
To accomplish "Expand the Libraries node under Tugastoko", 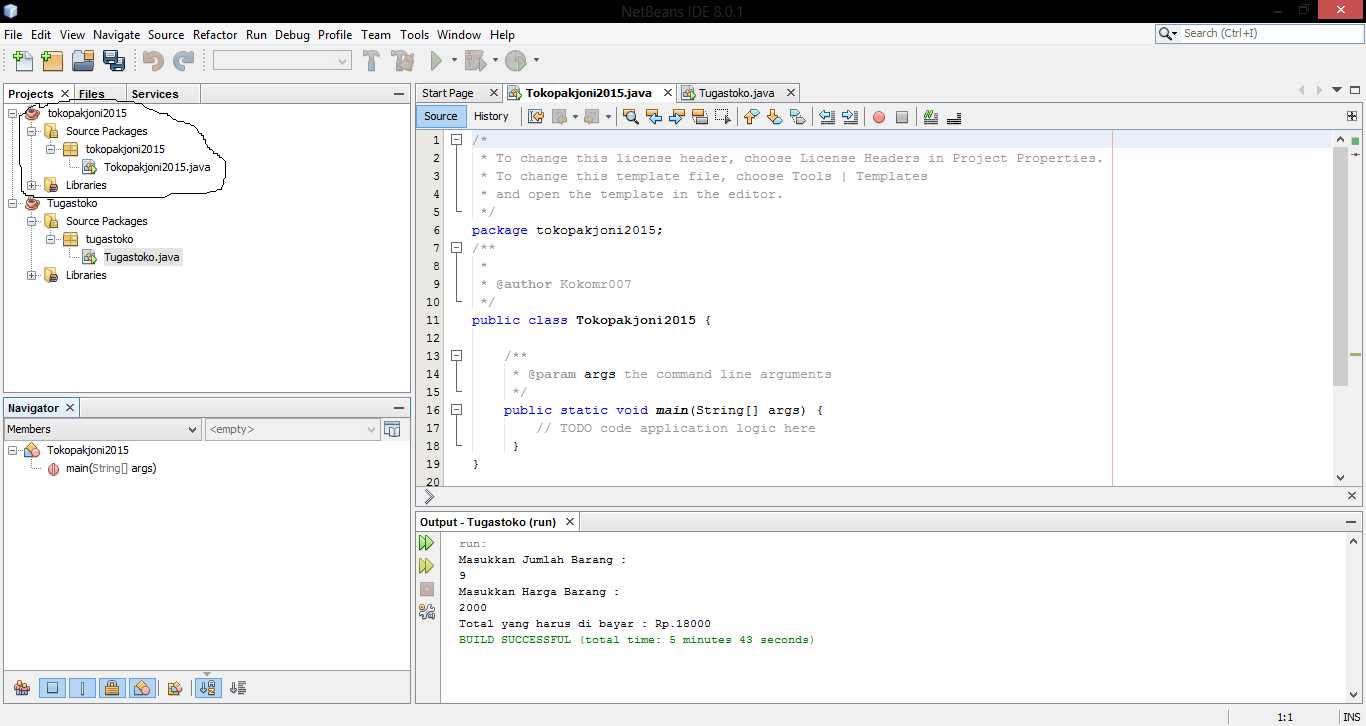I will pyautogui.click(x=31, y=274).
